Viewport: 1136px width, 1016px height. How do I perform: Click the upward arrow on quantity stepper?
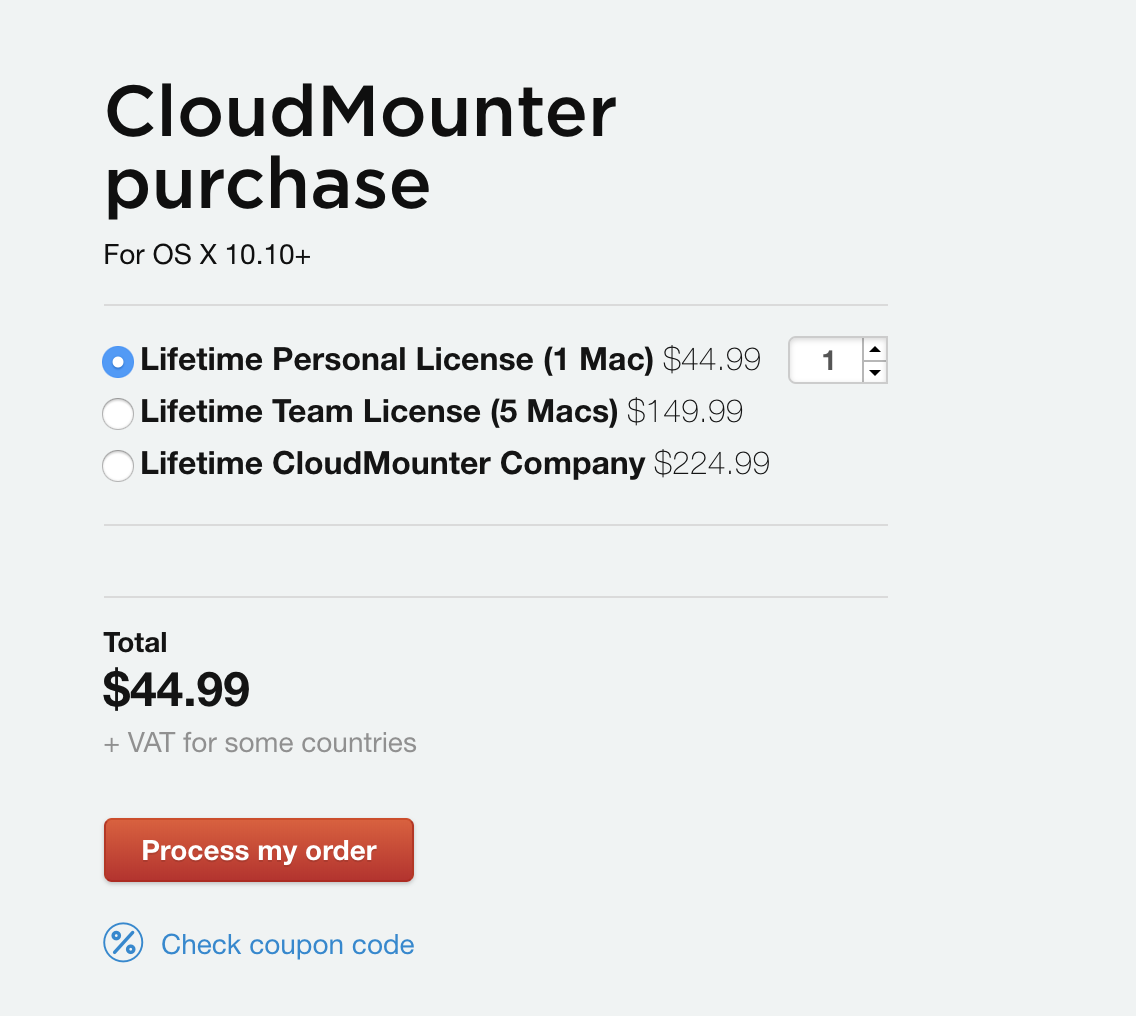click(x=875, y=348)
